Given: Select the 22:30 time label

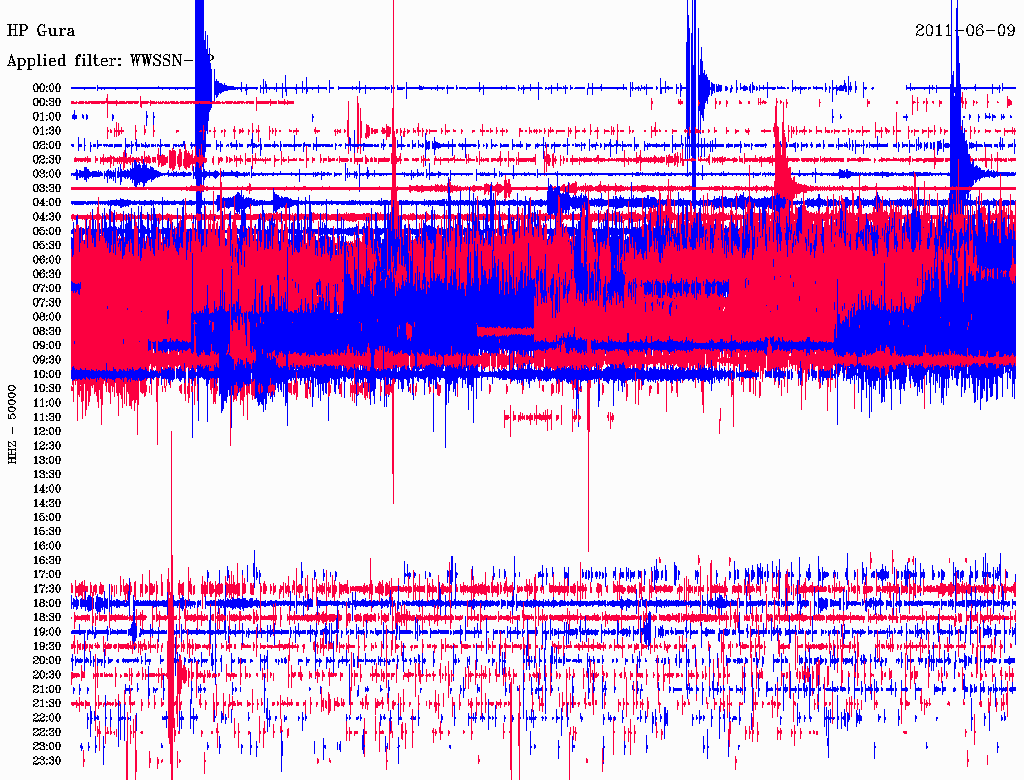Looking at the screenshot, I should point(47,732).
